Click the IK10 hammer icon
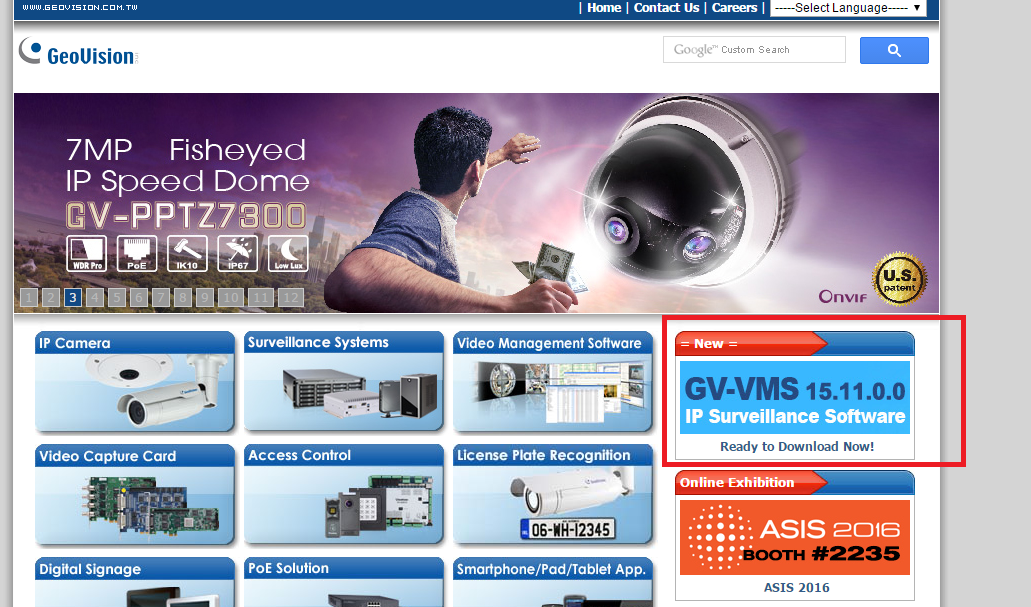 coord(187,253)
